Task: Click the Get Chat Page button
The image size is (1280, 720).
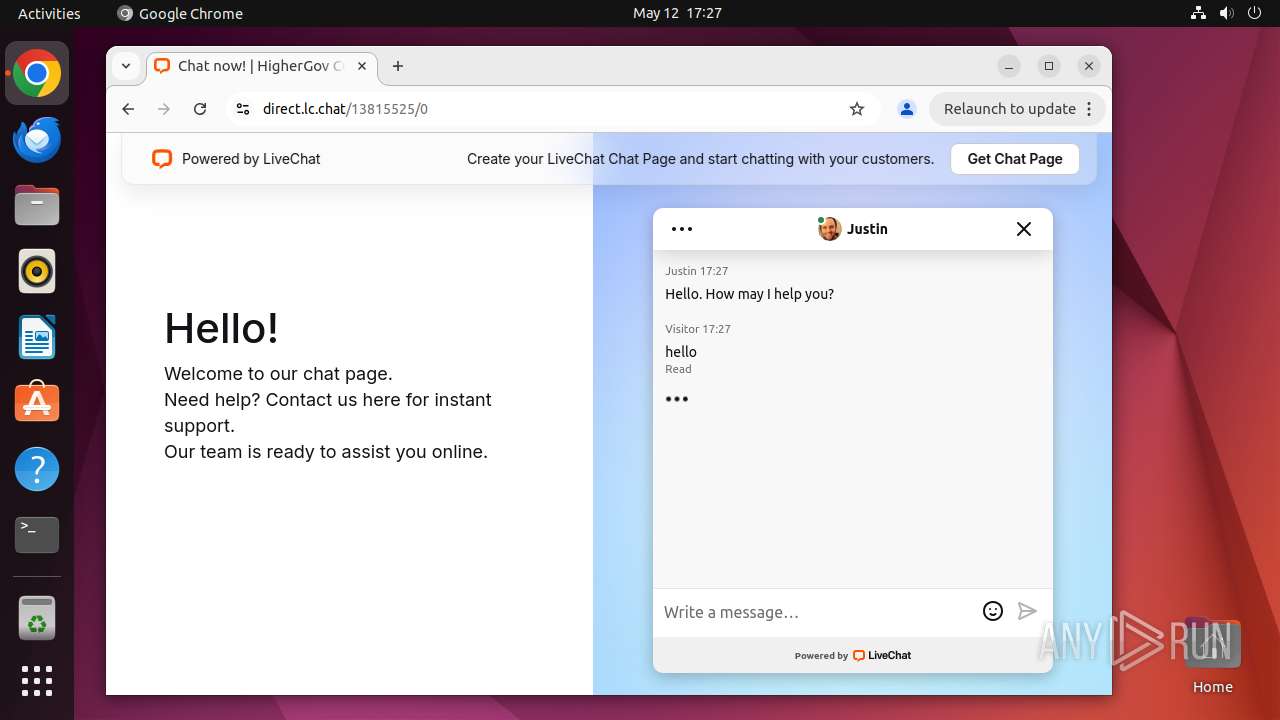Action: (1015, 159)
